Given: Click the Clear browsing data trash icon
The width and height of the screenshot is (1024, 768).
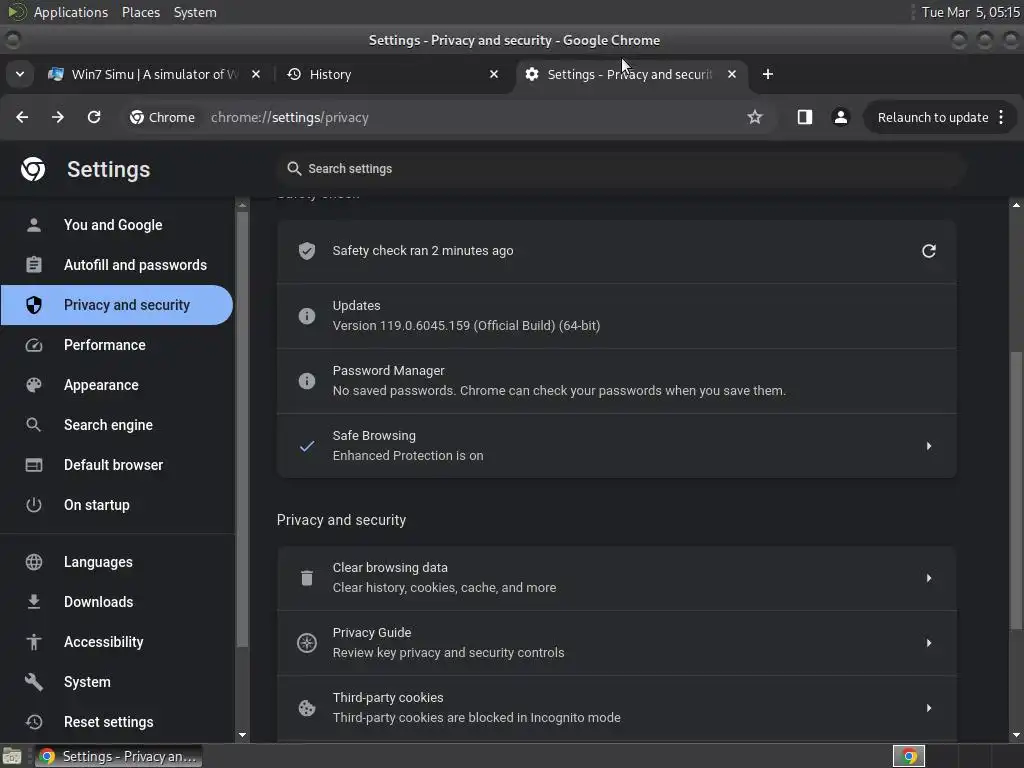Looking at the screenshot, I should [307, 578].
